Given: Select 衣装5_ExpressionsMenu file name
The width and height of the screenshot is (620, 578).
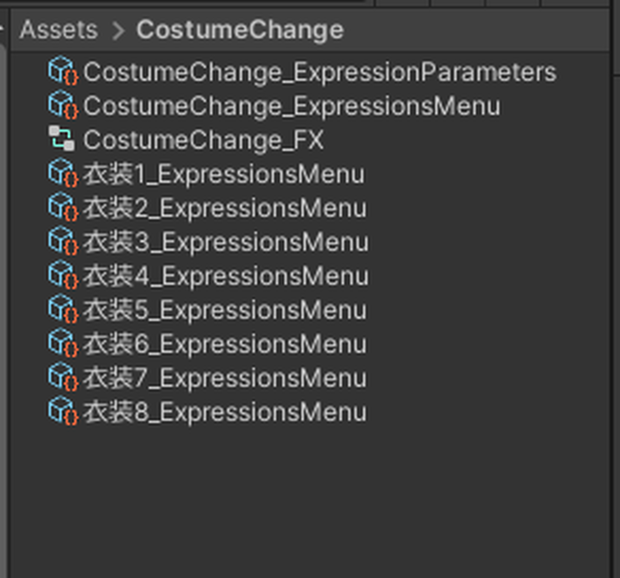Looking at the screenshot, I should pyautogui.click(x=225, y=310).
